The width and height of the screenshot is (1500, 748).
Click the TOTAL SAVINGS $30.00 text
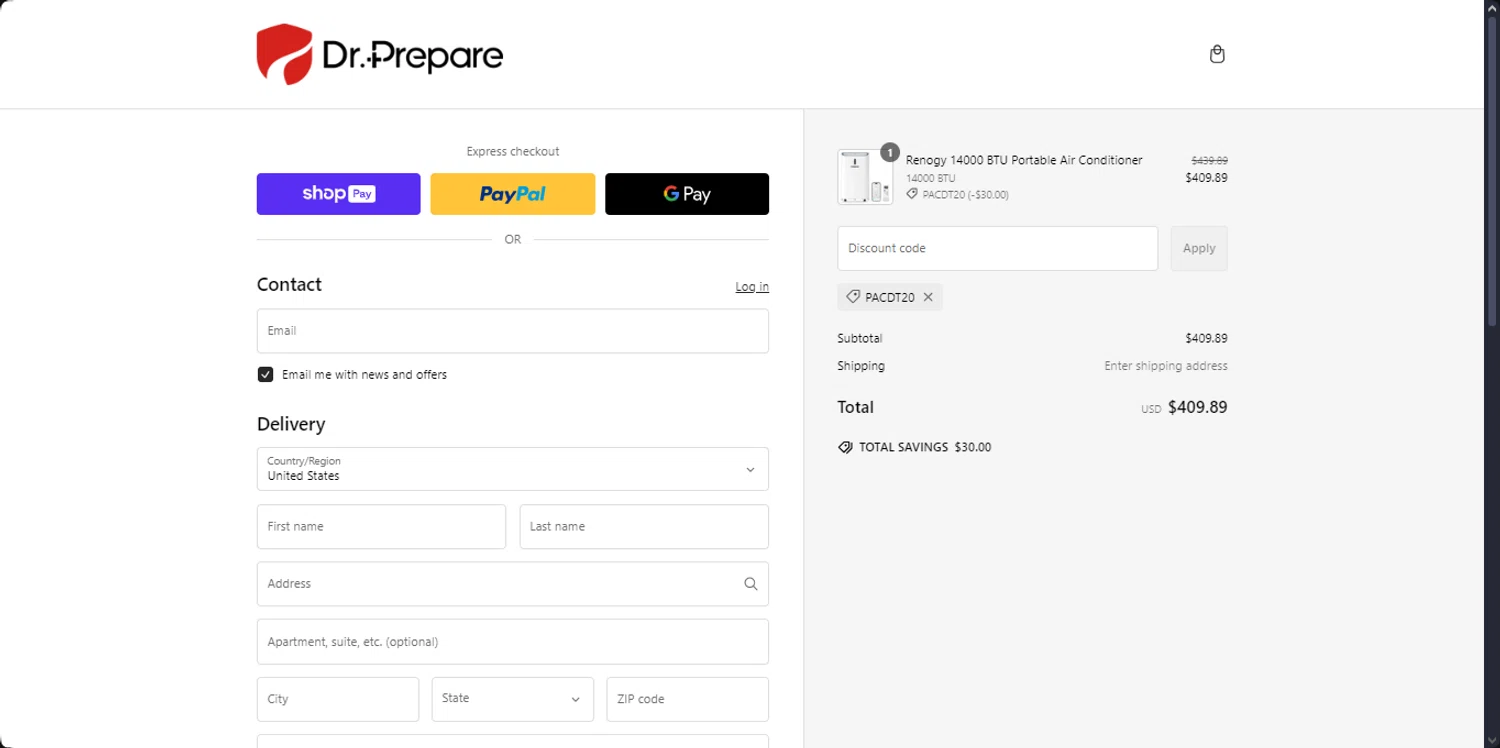925,447
